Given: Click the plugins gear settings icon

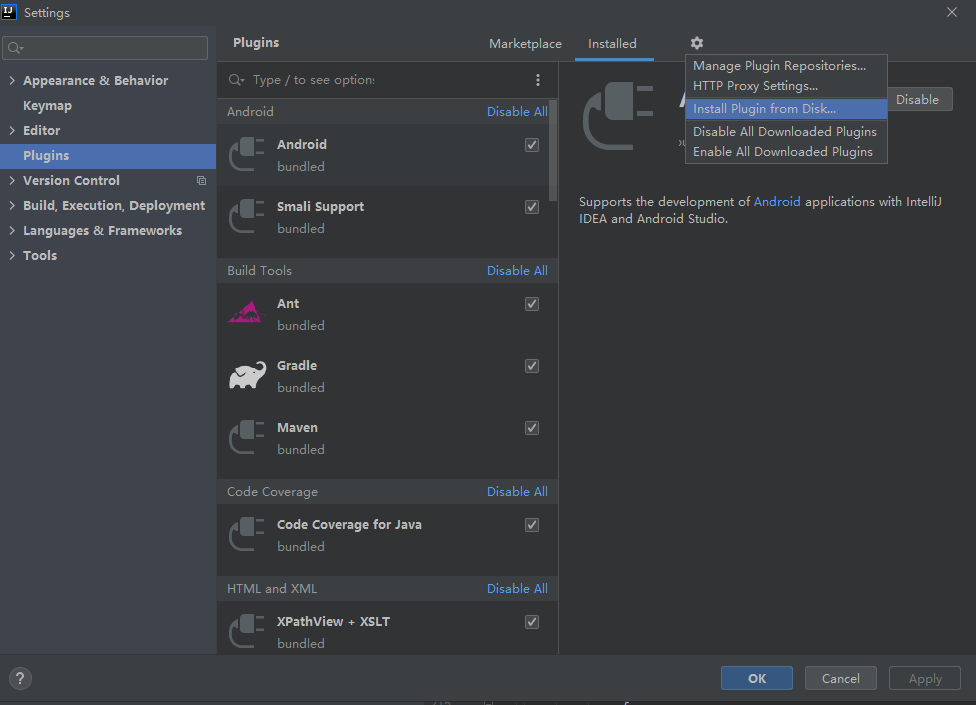Looking at the screenshot, I should pyautogui.click(x=697, y=43).
